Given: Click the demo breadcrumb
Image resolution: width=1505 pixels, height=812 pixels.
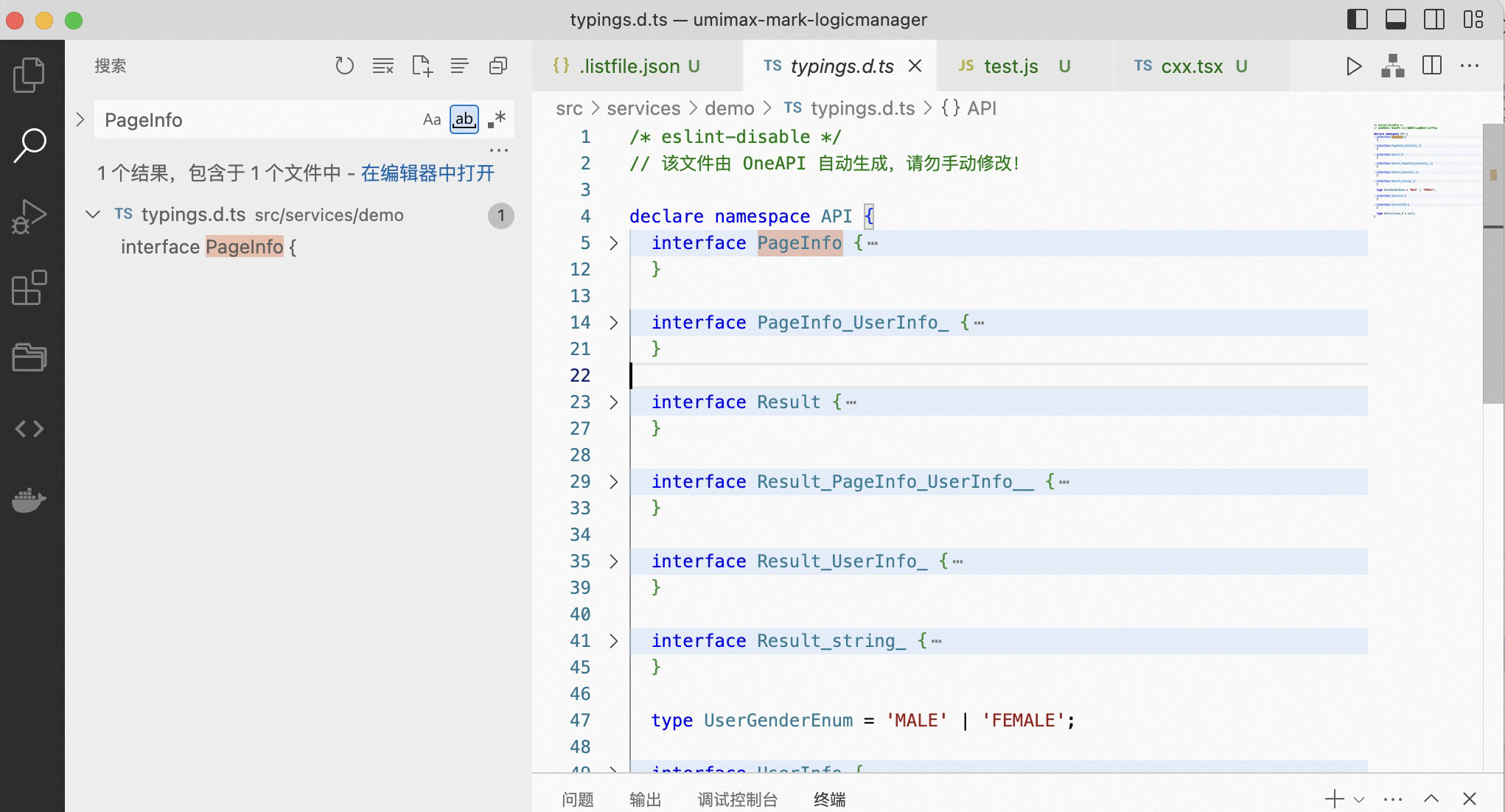Looking at the screenshot, I should [x=730, y=108].
